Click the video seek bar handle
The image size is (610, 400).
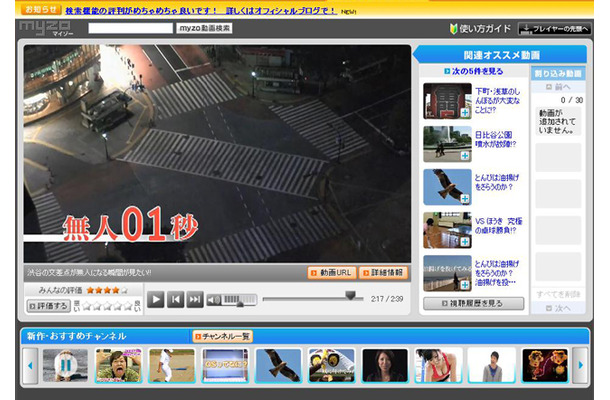click(351, 295)
